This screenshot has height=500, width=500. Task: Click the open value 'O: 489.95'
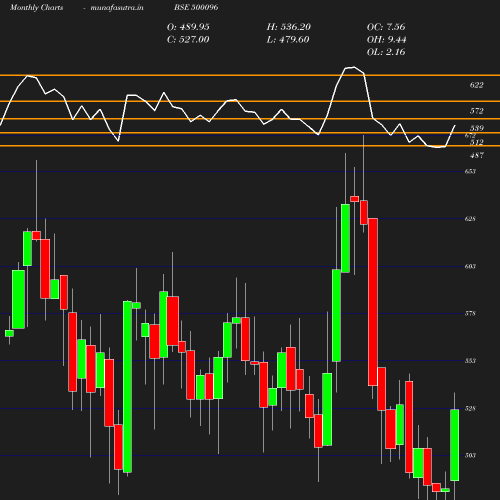[188, 27]
